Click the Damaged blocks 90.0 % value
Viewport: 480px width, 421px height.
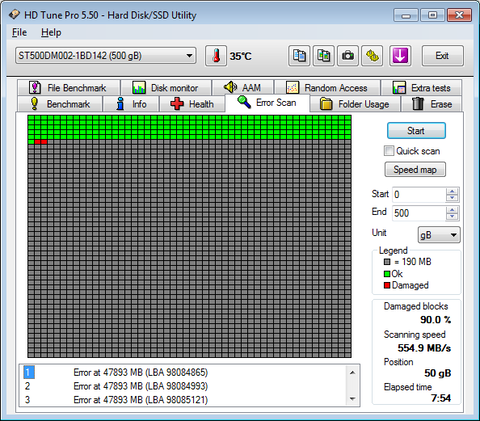[436, 320]
